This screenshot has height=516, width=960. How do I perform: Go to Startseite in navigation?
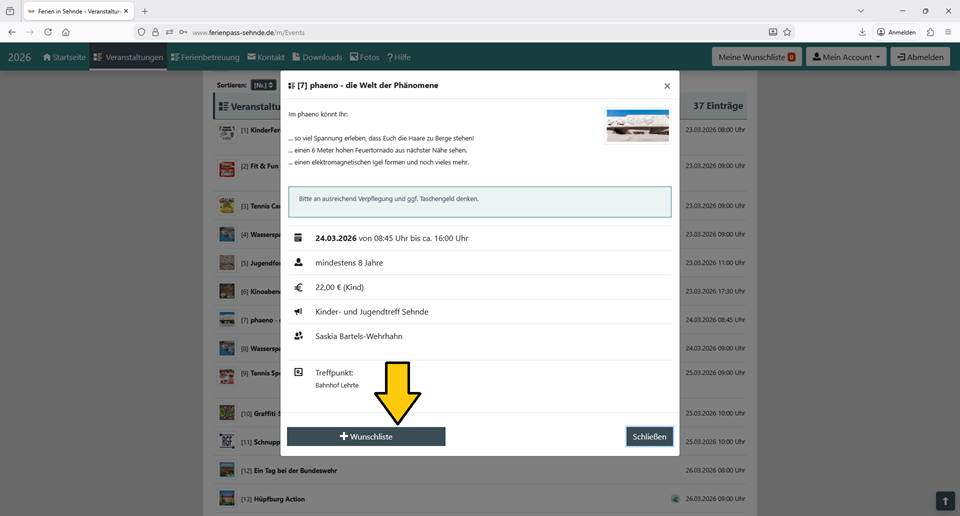[x=64, y=57]
